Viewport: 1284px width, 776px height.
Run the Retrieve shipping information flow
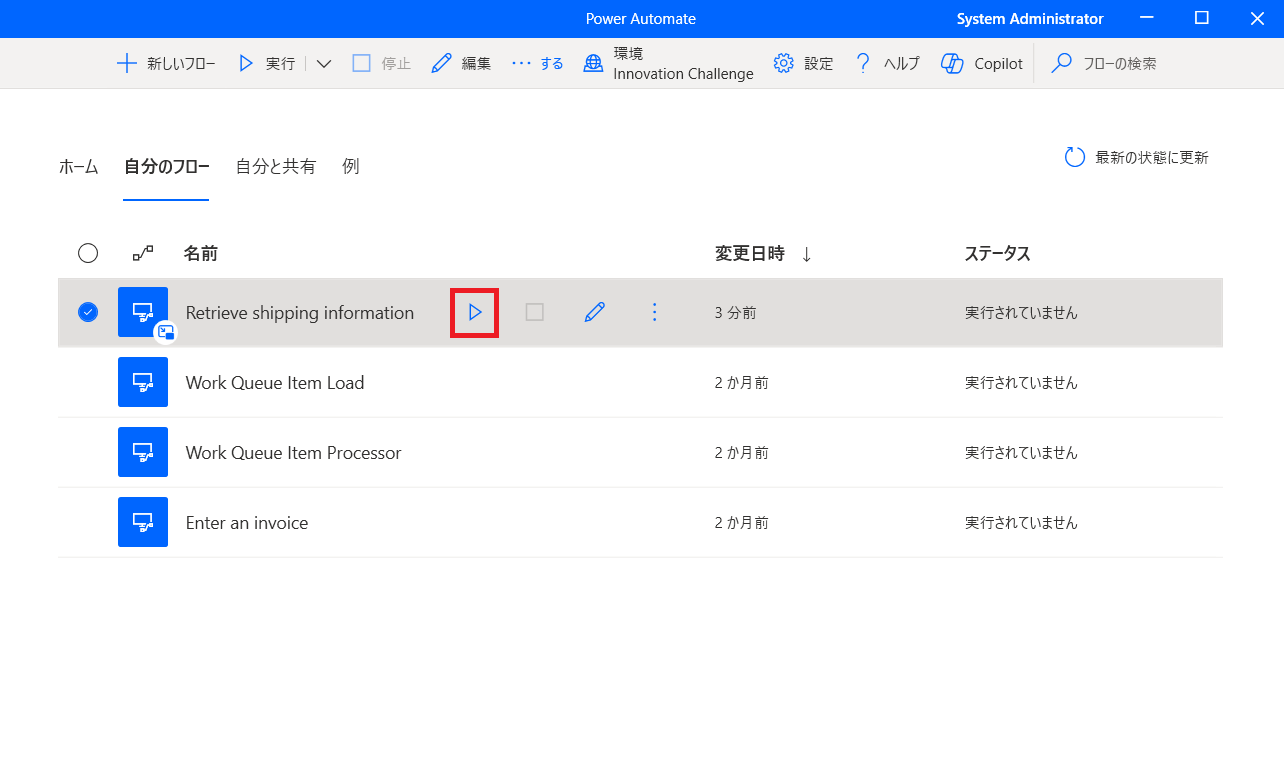point(475,312)
